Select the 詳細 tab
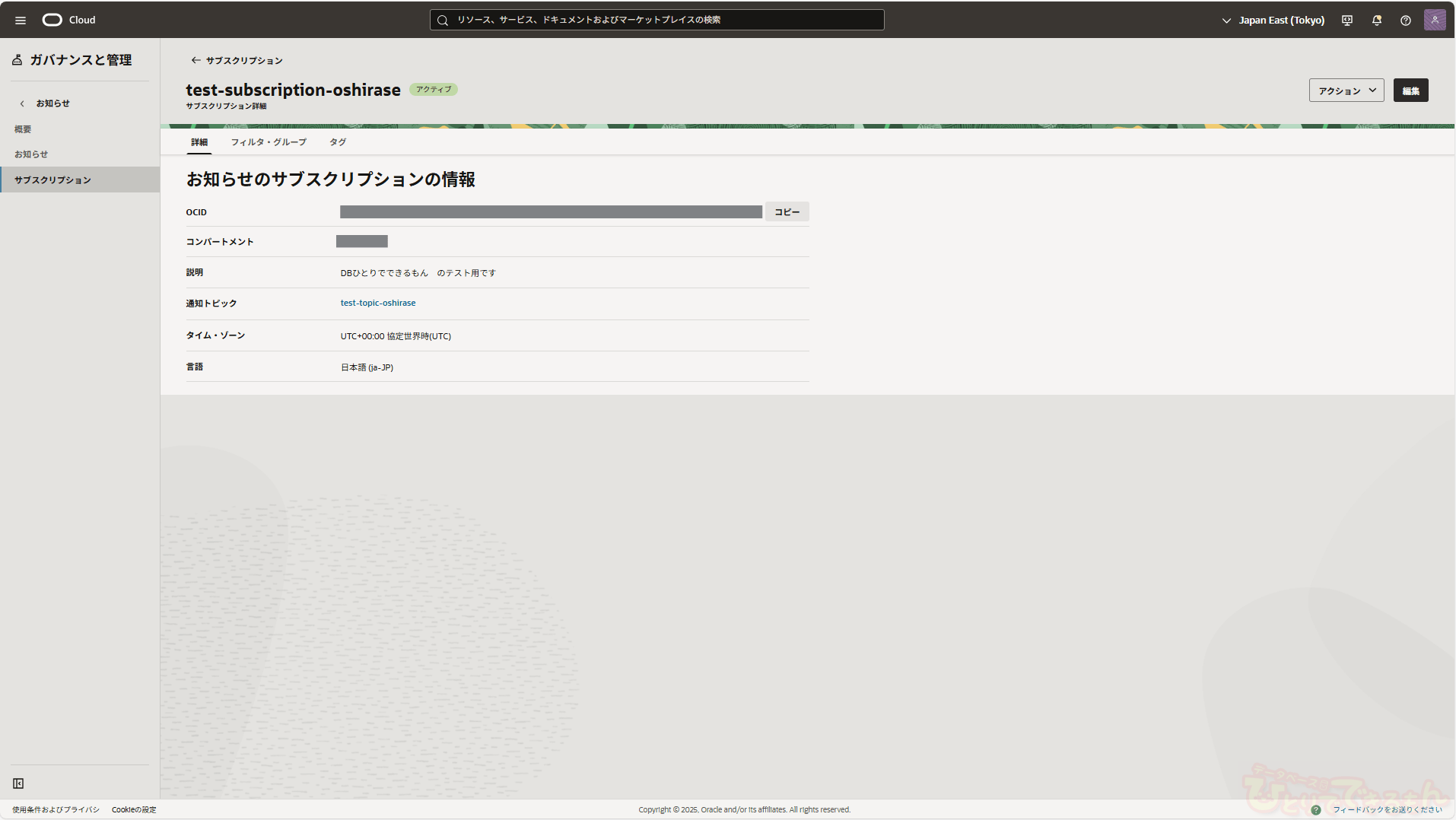 coord(199,142)
